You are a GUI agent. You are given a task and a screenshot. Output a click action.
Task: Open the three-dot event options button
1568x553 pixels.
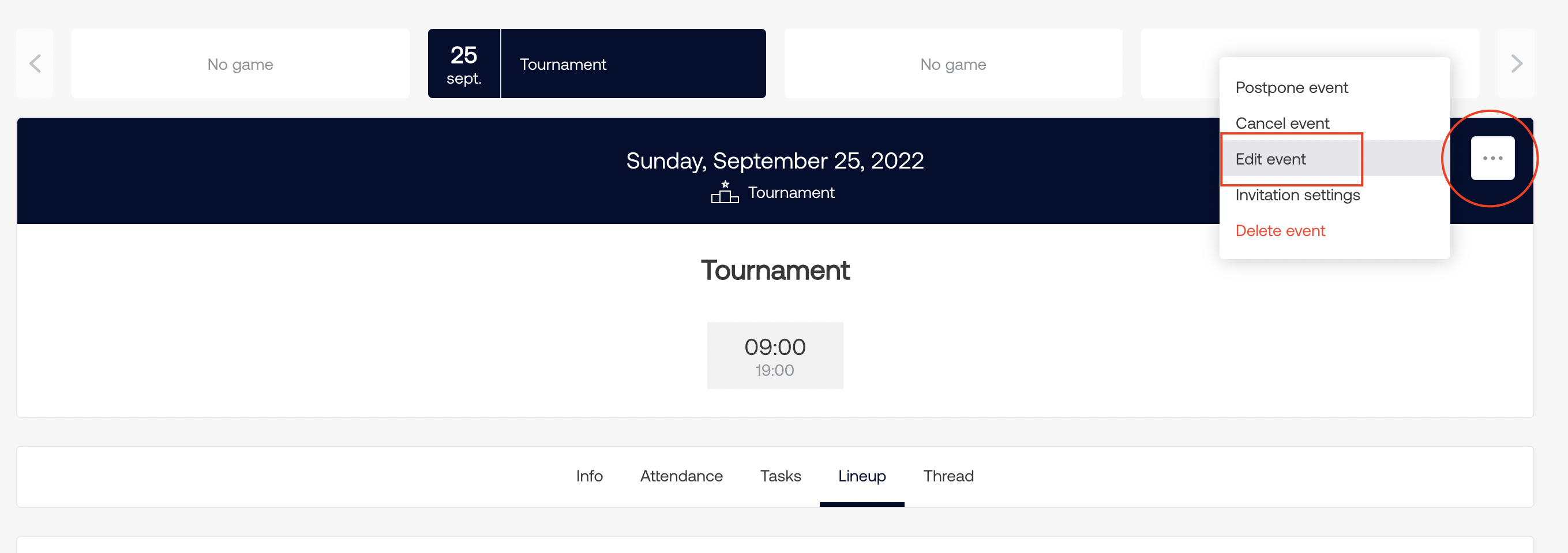point(1492,158)
